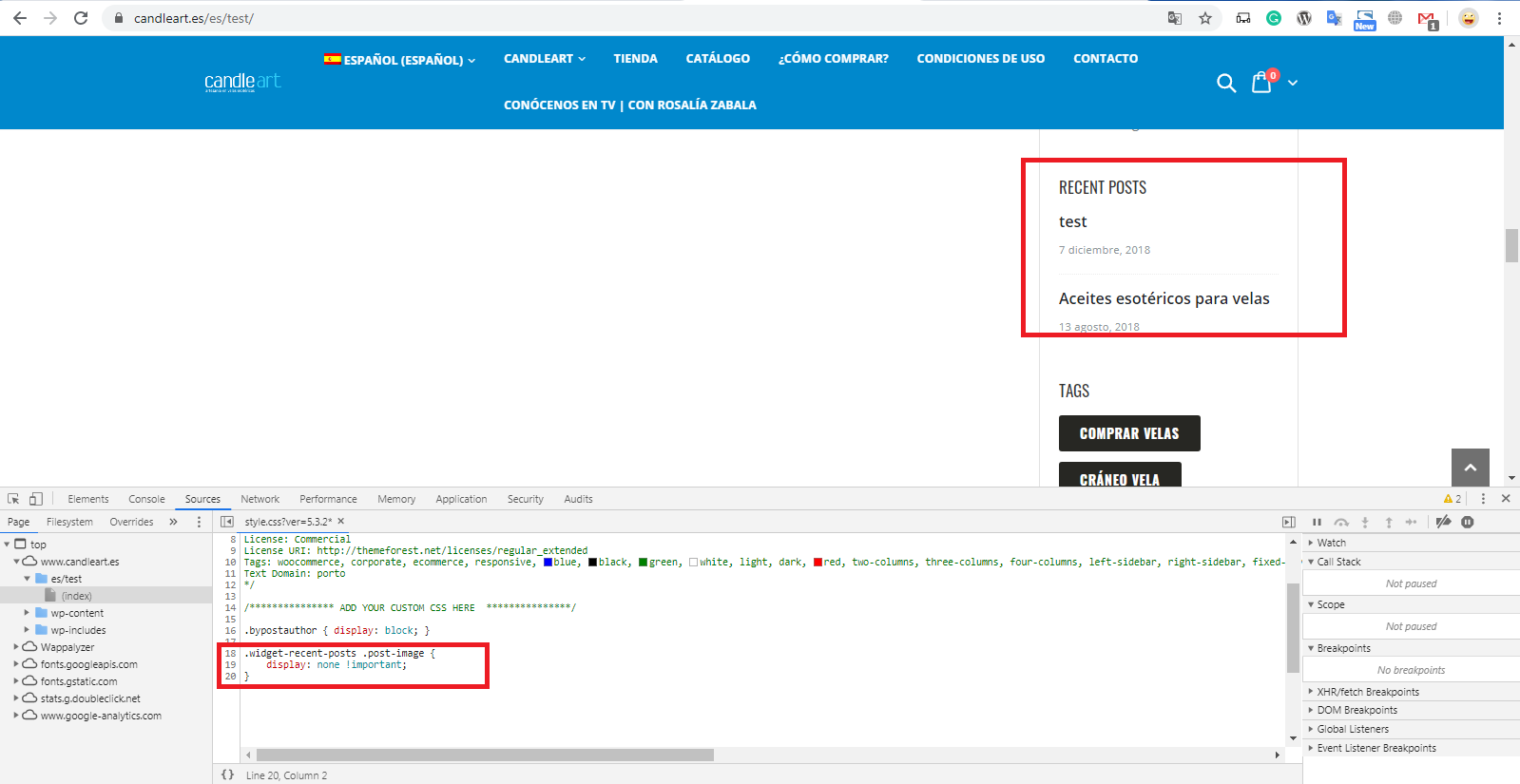Click the browser address bar URL

(x=193, y=18)
